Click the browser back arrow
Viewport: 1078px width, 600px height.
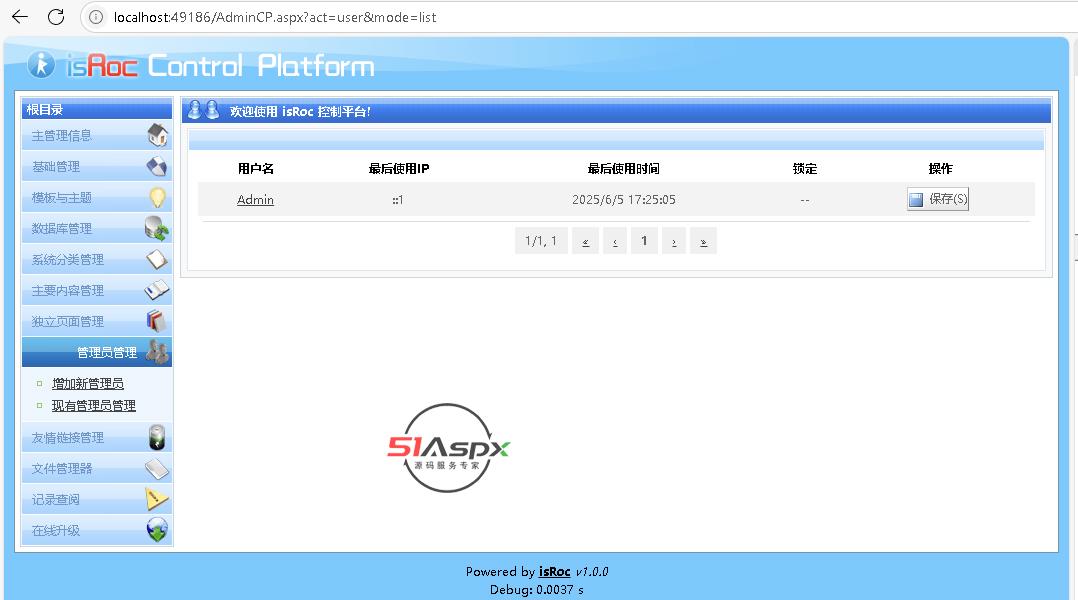(x=20, y=17)
